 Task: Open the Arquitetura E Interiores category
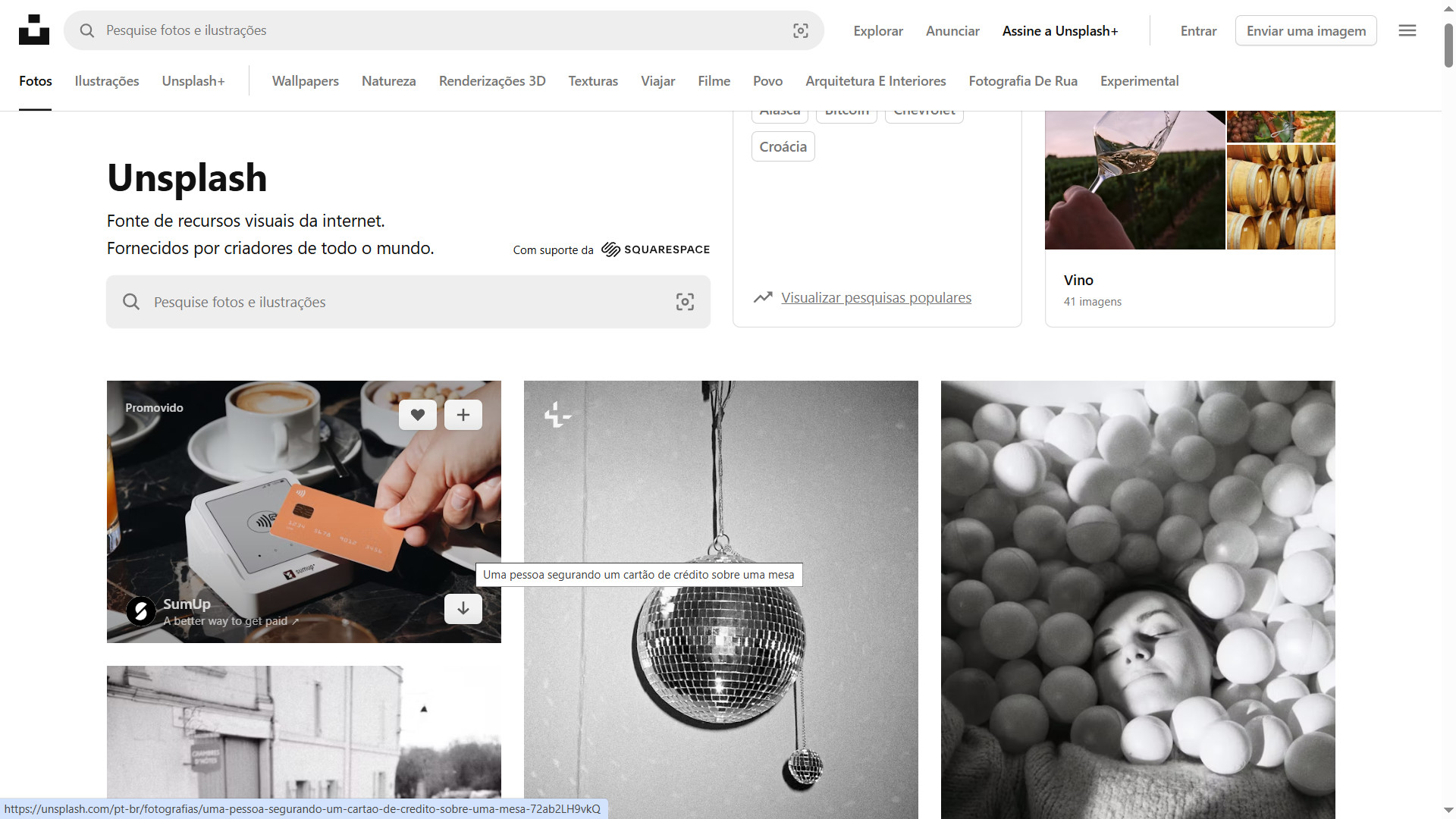point(876,81)
